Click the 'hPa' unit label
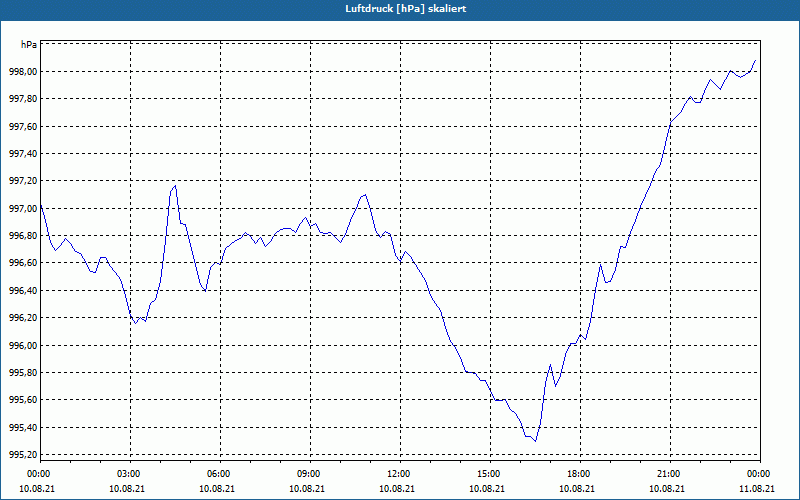800x500 pixels. pos(29,45)
